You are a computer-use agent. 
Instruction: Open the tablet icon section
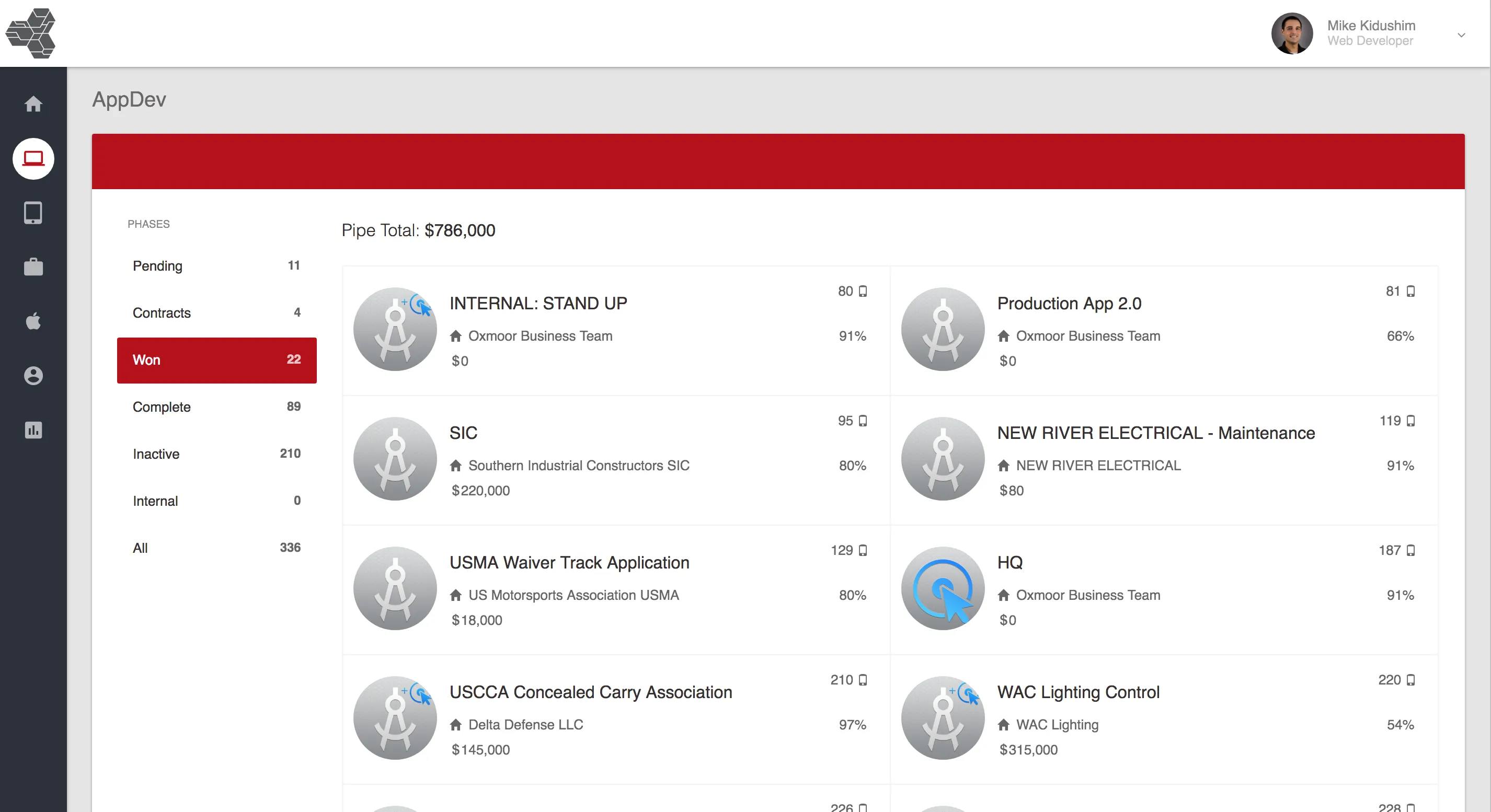pyautogui.click(x=33, y=213)
